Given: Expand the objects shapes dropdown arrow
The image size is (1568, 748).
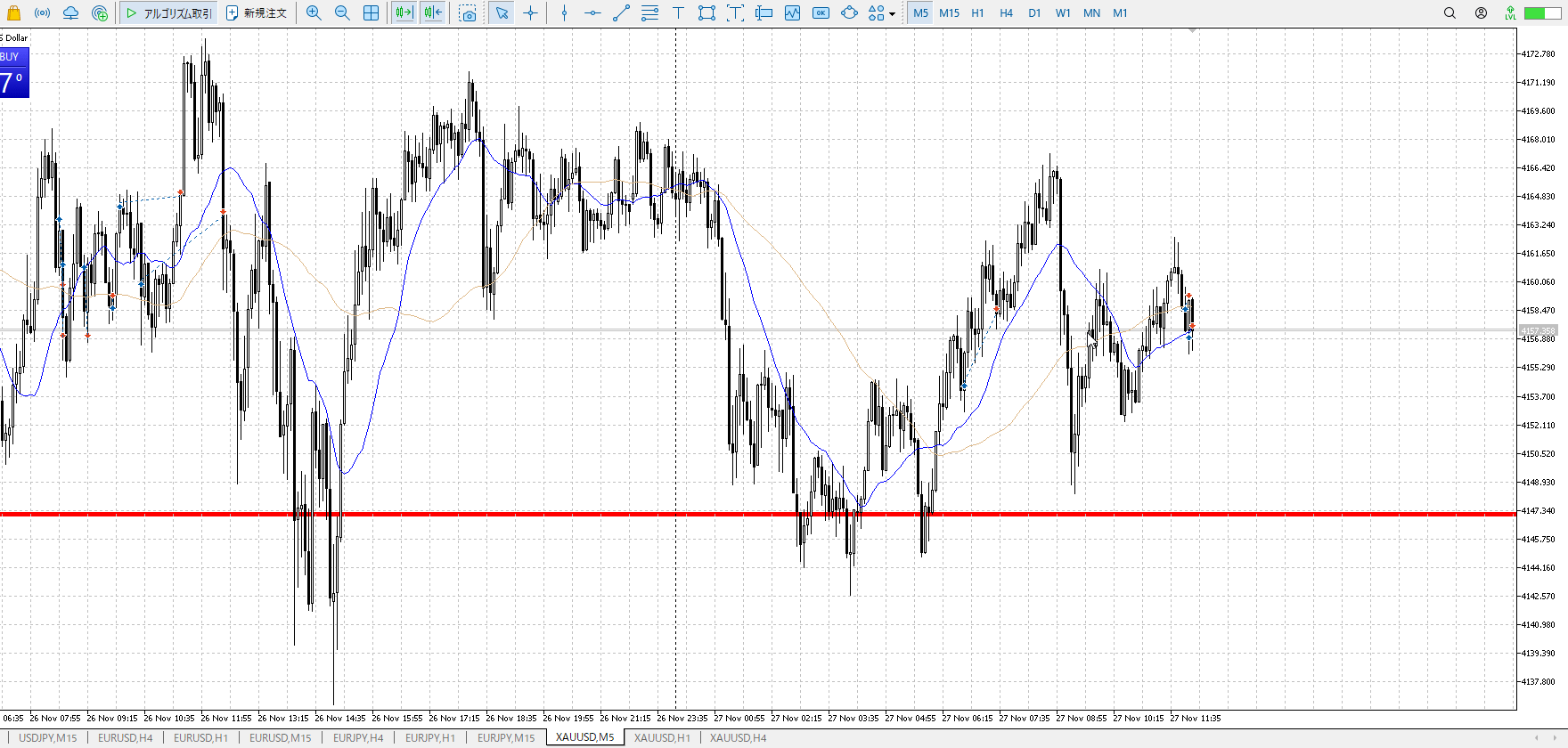Looking at the screenshot, I should [x=892, y=14].
